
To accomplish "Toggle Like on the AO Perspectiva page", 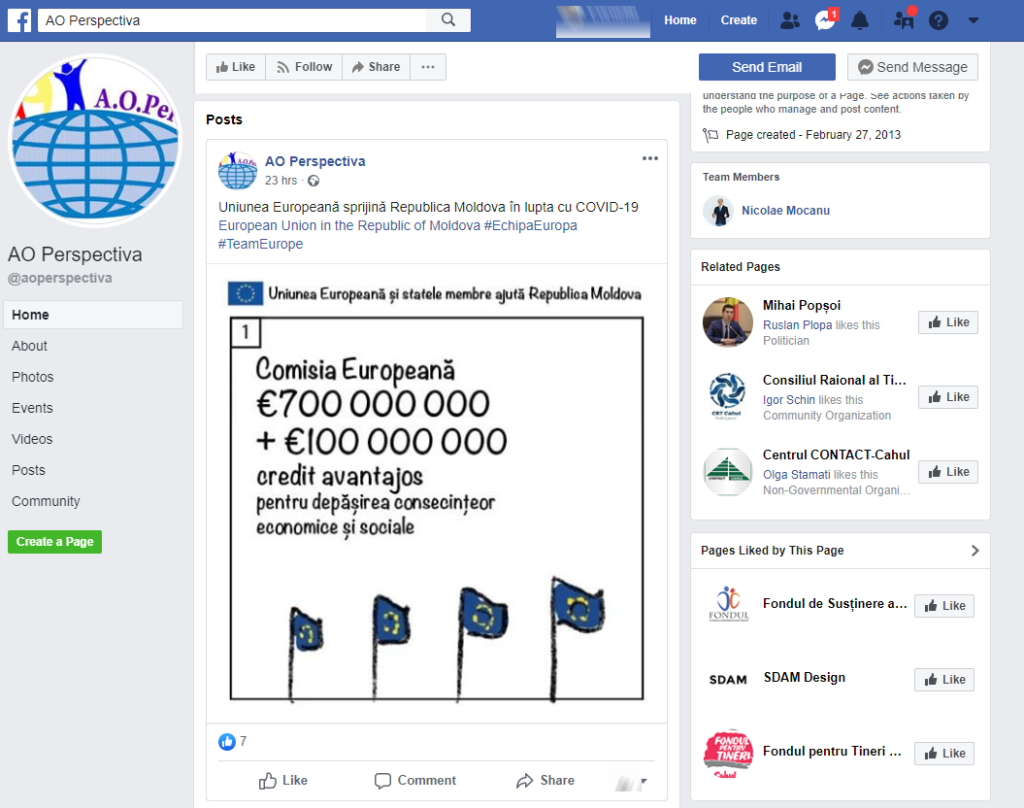I will (236, 67).
